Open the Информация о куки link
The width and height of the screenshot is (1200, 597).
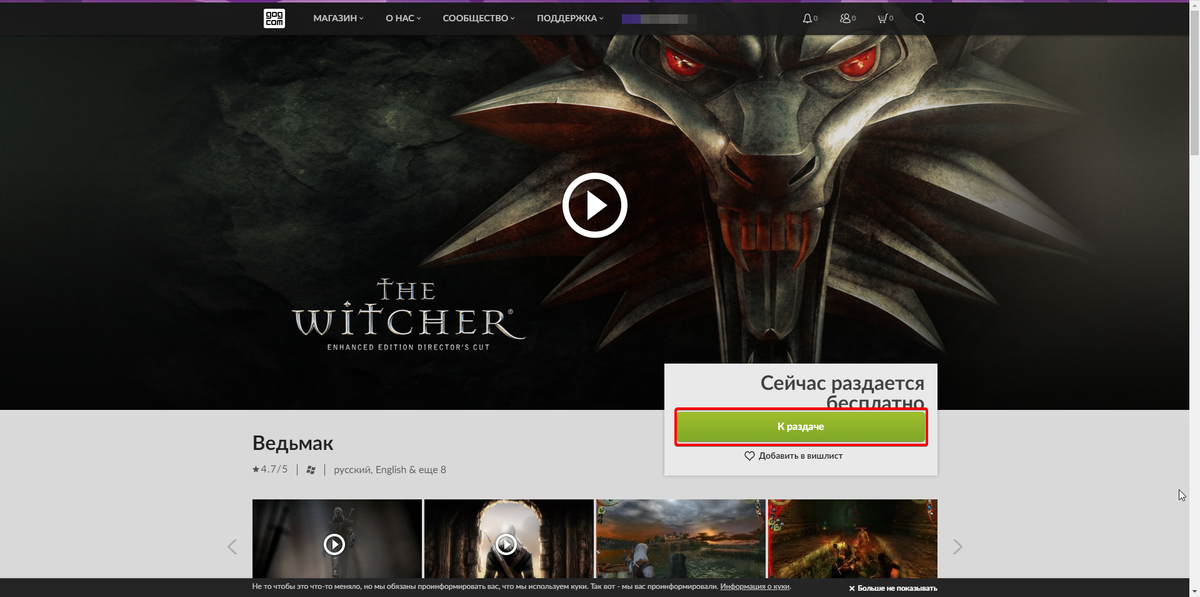[x=755, y=587]
